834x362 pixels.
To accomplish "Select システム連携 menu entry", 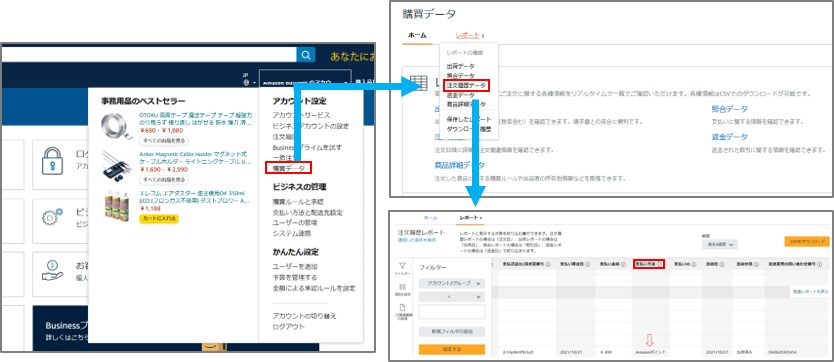I will [x=291, y=233].
